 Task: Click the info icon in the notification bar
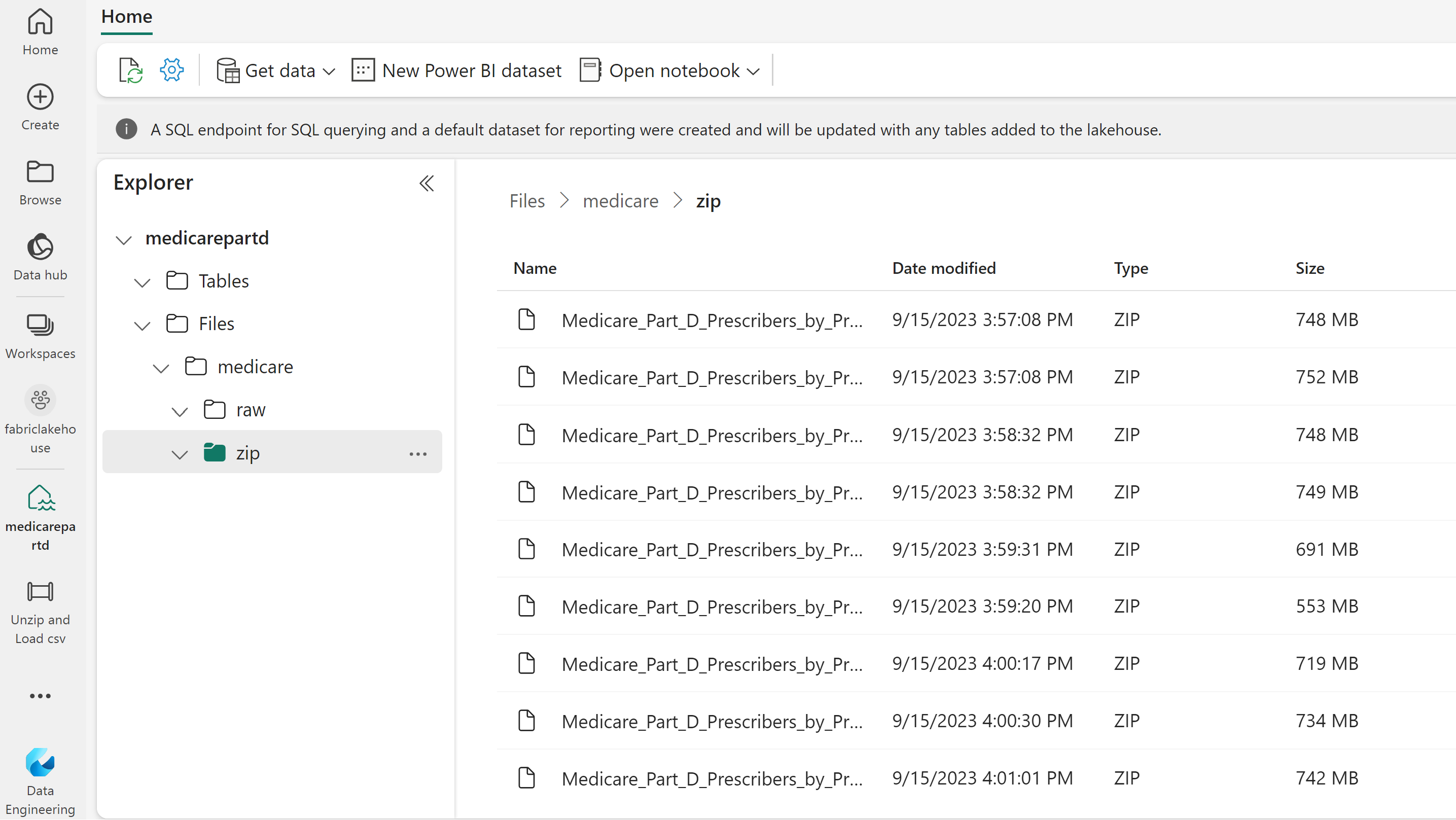(127, 129)
